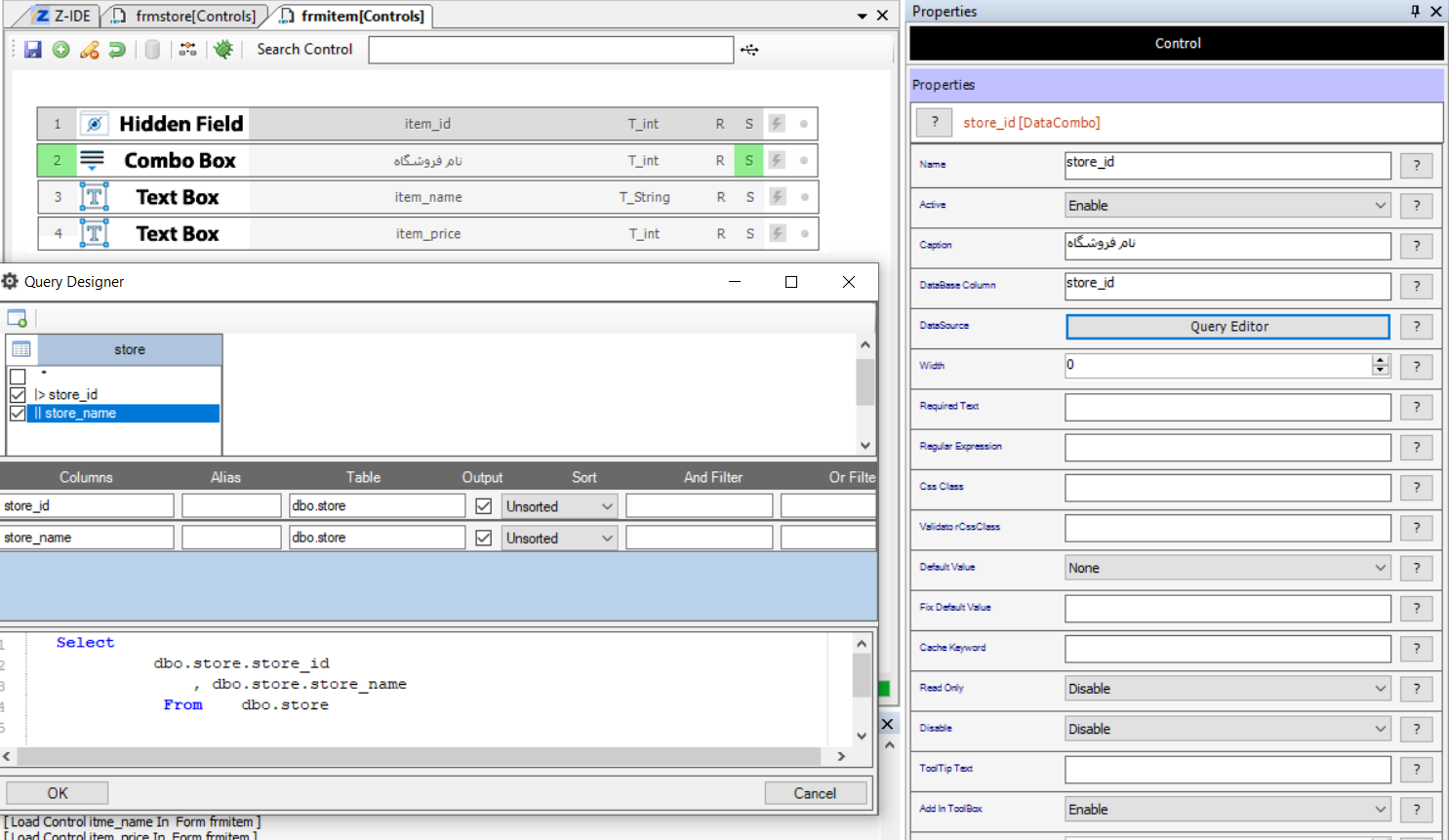
Task: Click the lightning event icon on the Combo Box row
Action: (x=777, y=160)
